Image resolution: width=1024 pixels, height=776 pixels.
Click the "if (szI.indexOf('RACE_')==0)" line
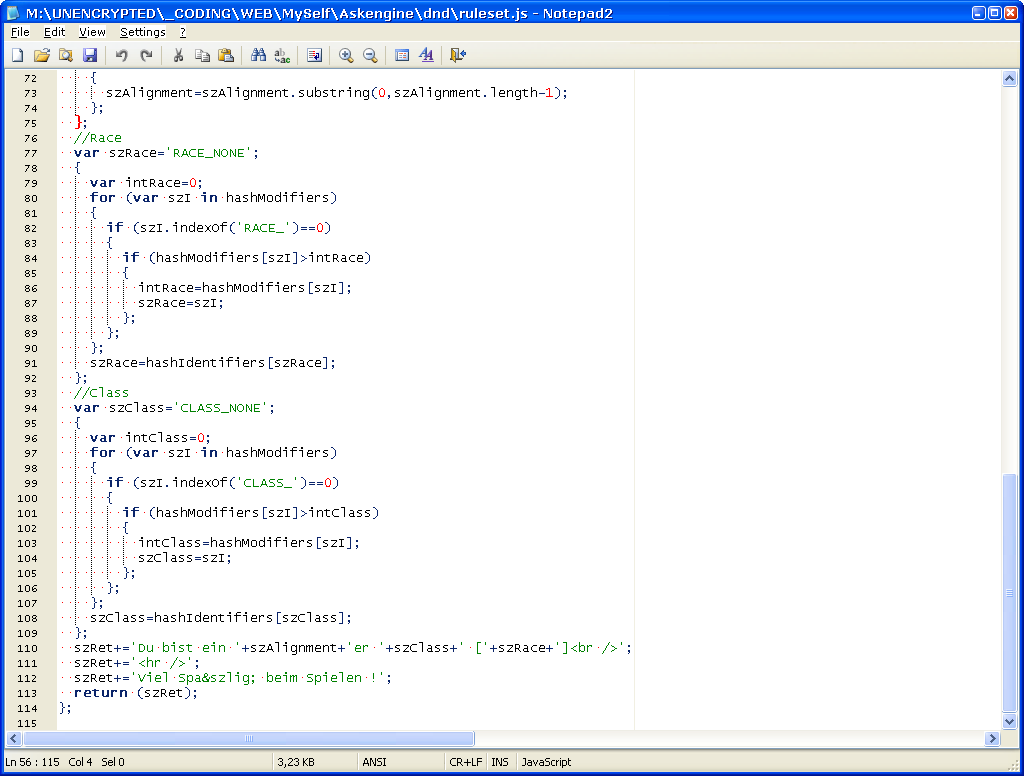click(x=219, y=228)
